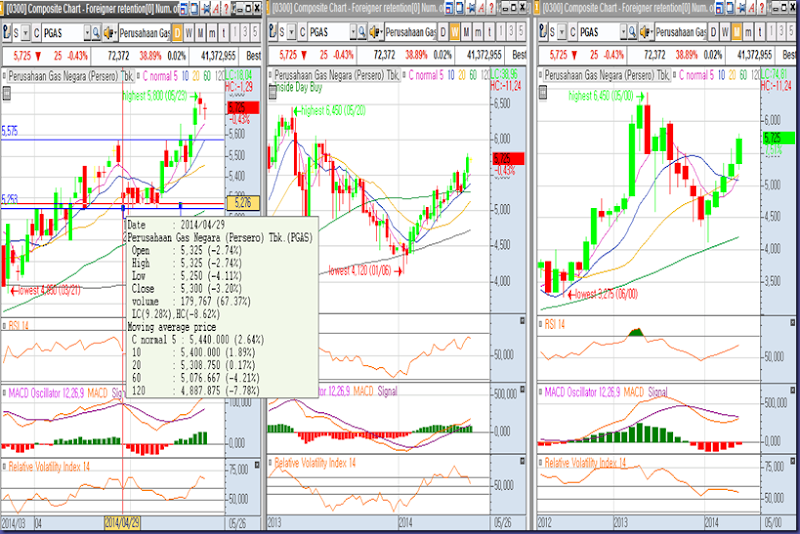Switch left chart to Monthly (M) period
Image resolution: width=800 pixels, height=534 pixels.
(x=201, y=33)
